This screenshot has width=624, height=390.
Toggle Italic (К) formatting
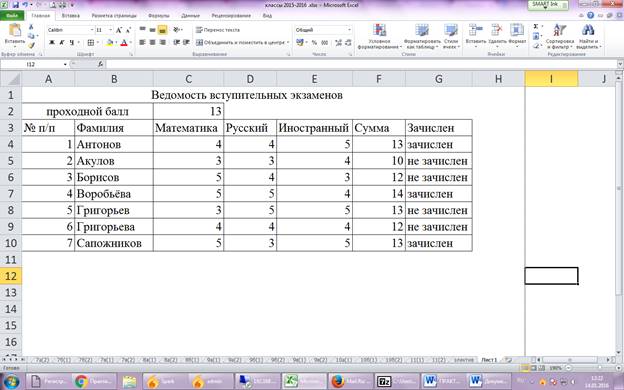pos(62,42)
